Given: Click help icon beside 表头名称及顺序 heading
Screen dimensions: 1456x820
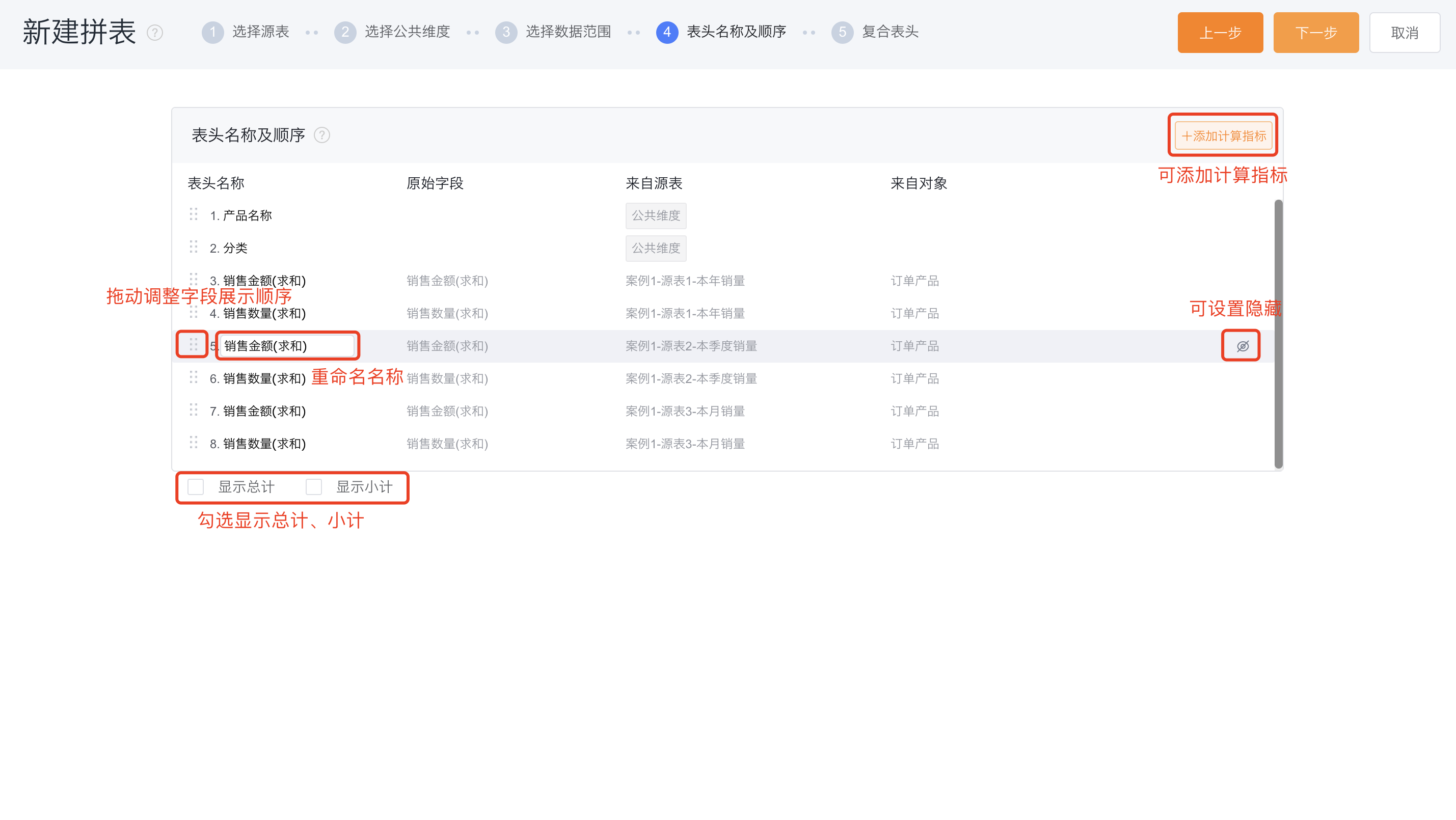Looking at the screenshot, I should 321,135.
